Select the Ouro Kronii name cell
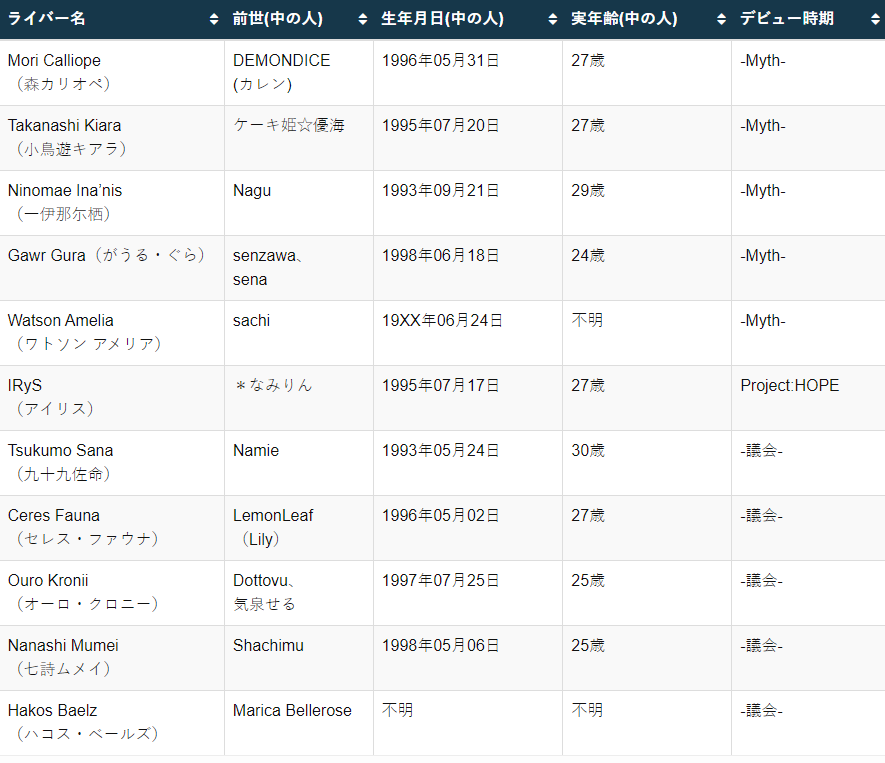The height and width of the screenshot is (763, 885). pos(112,592)
